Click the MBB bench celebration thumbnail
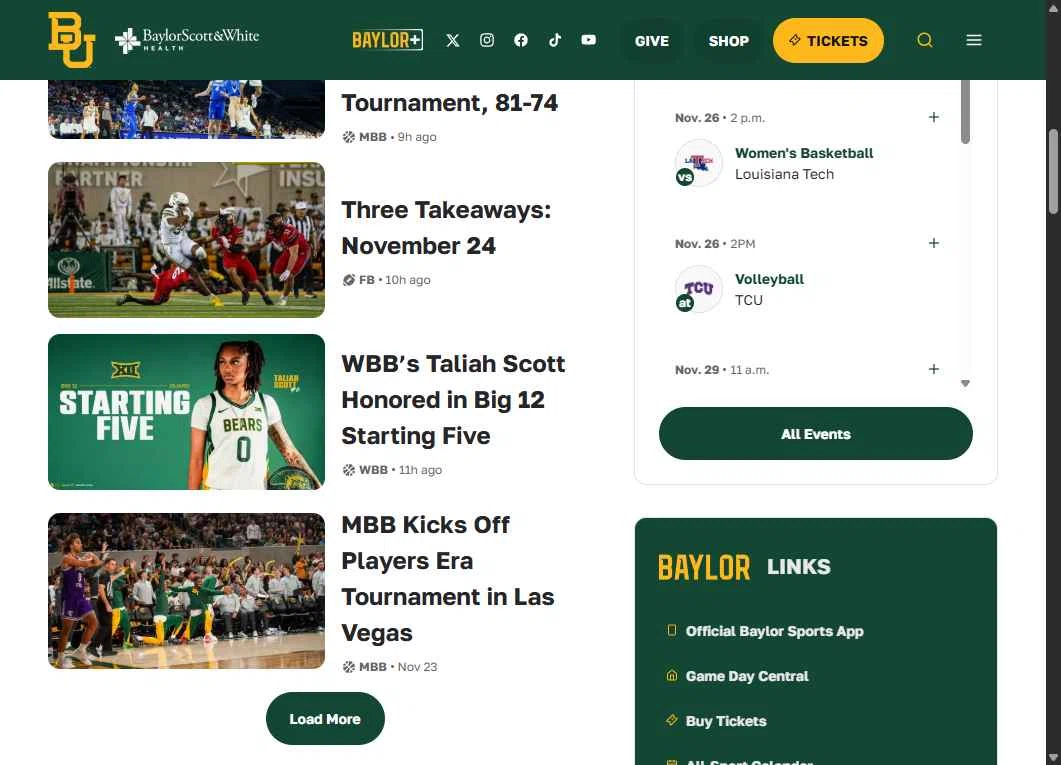This screenshot has height=765, width=1061. [186, 590]
